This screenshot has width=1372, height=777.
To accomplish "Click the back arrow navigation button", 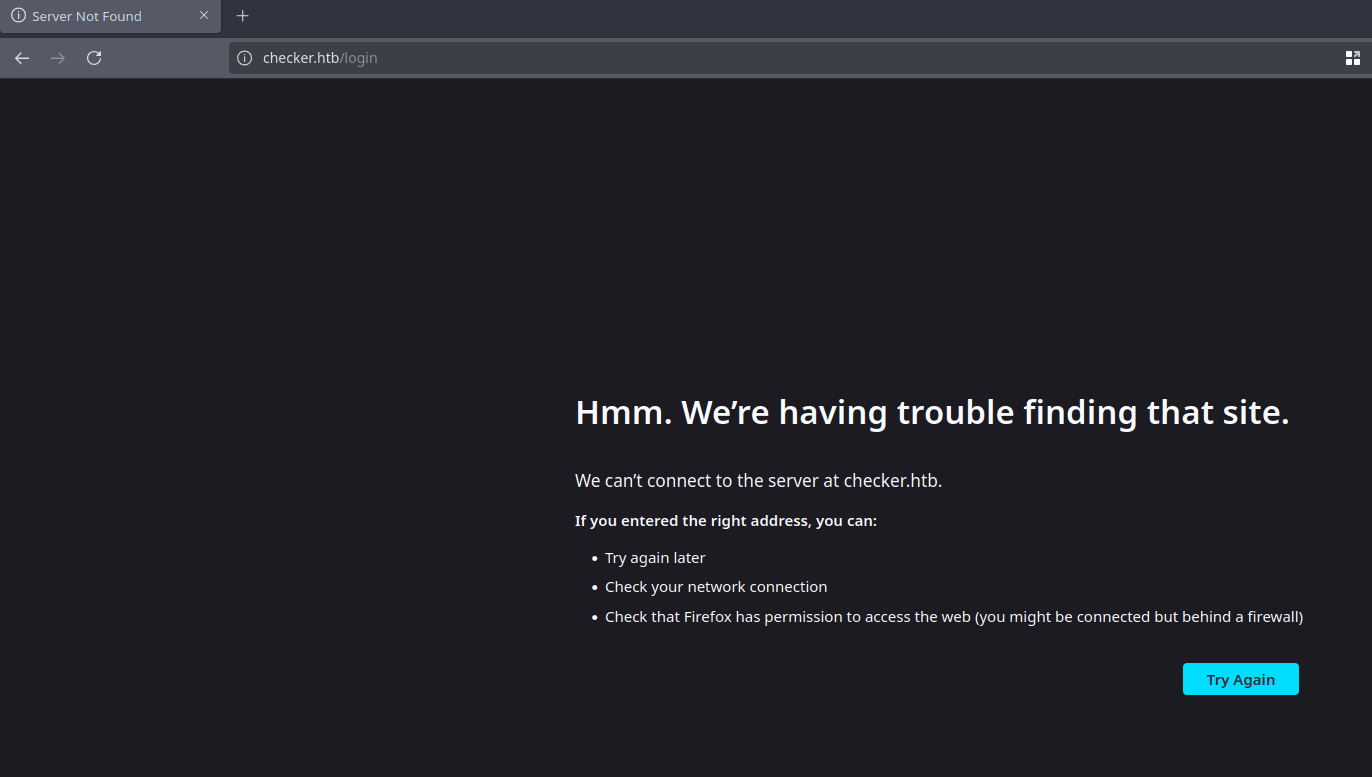I will [x=22, y=58].
